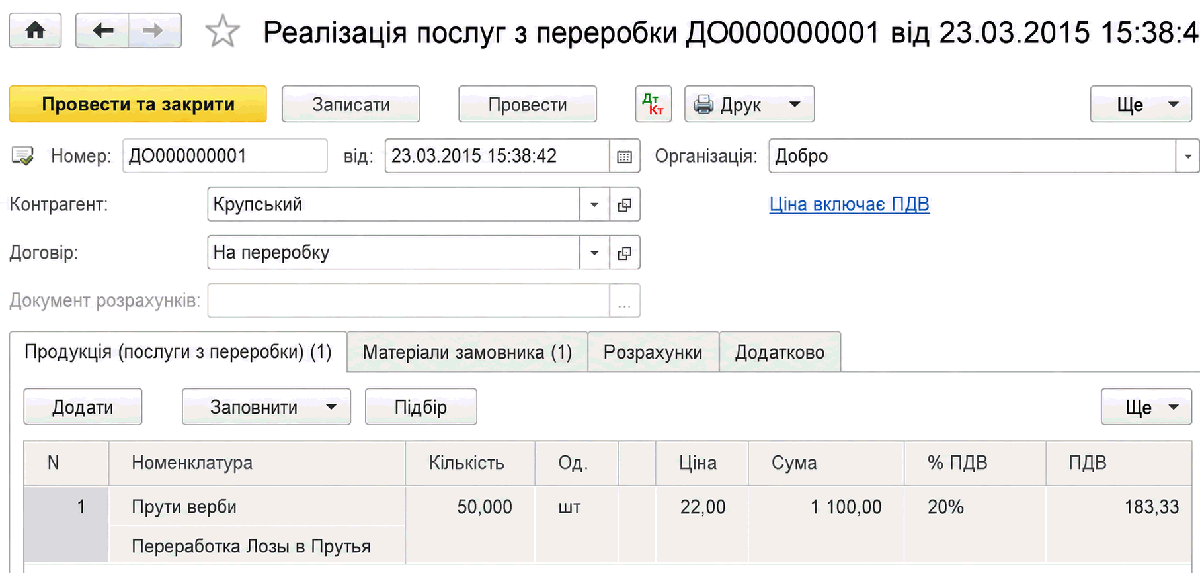Open the Ціна включає ПДВ link

(x=849, y=205)
